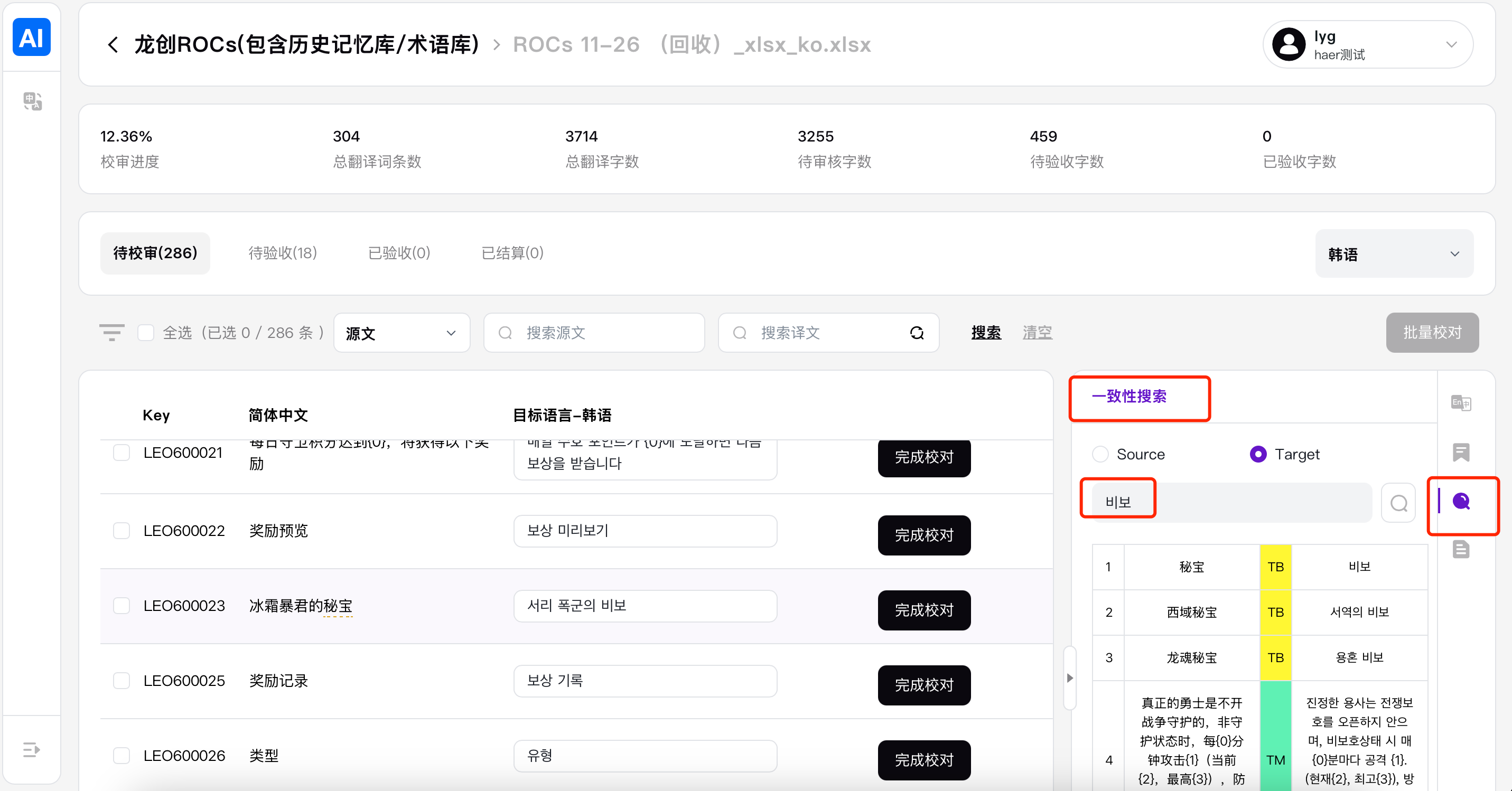Click the back arrow beside project title
The image size is (1512, 791).
click(113, 44)
